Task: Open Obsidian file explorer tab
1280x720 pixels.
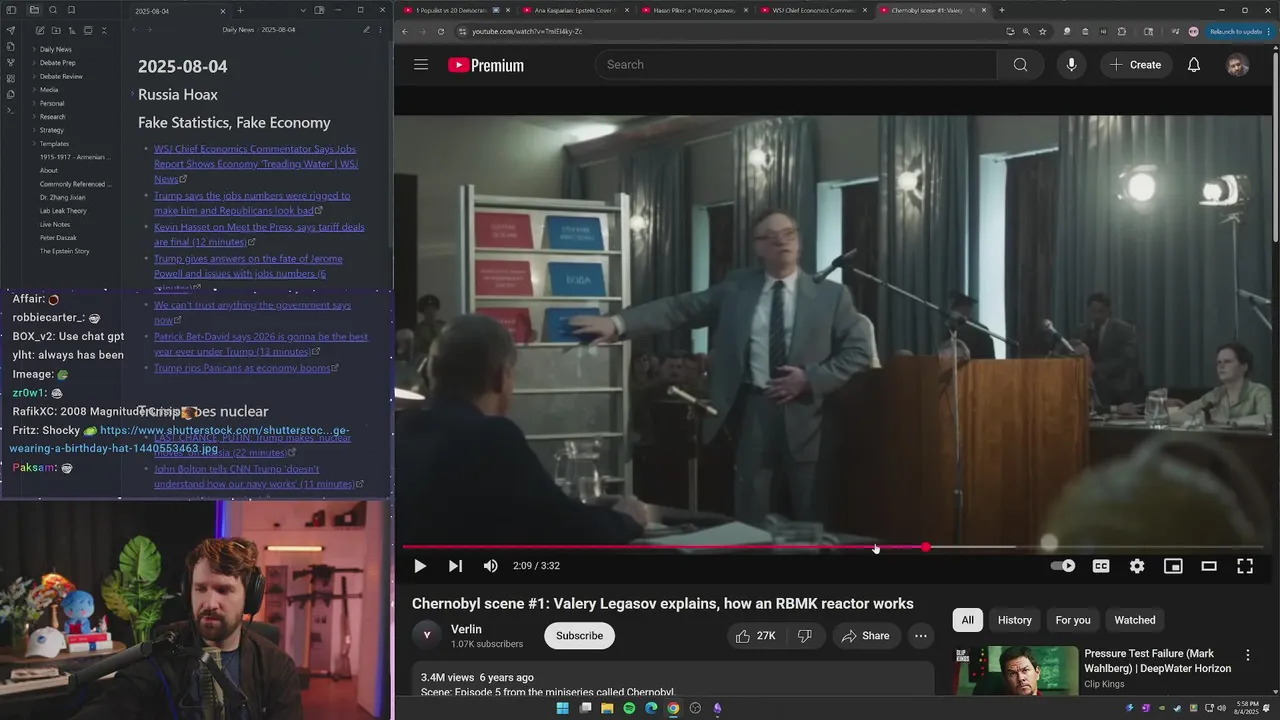Action: pyautogui.click(x=34, y=10)
